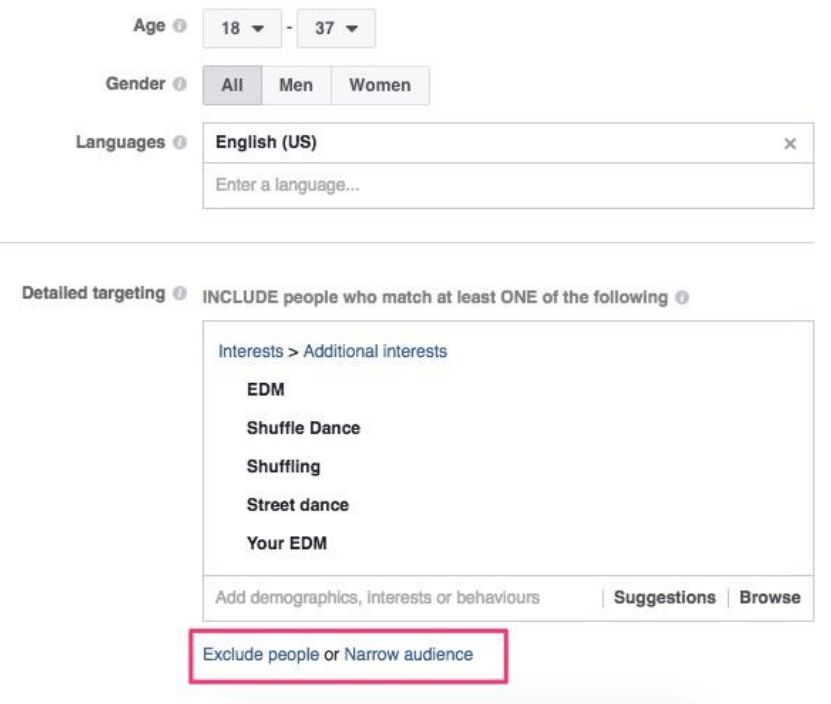
Task: Click the info icon beside Gender
Action: [180, 84]
